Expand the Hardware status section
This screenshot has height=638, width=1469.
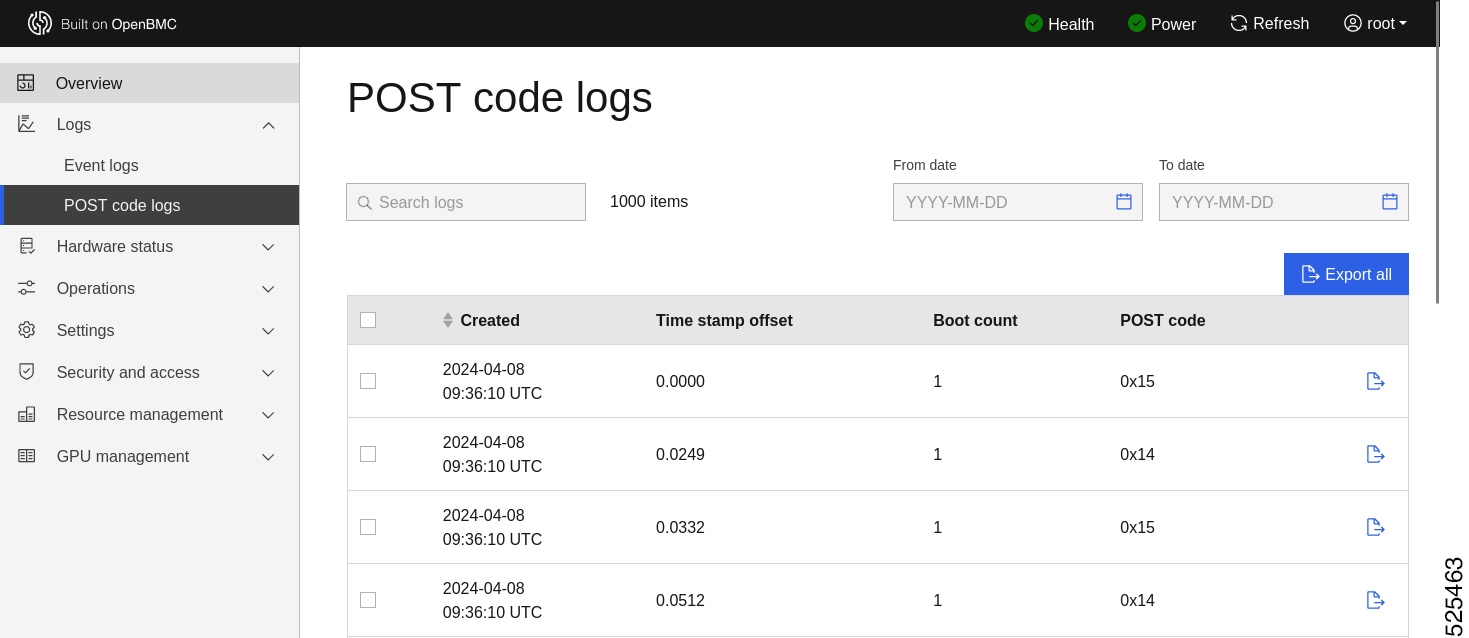coord(150,247)
